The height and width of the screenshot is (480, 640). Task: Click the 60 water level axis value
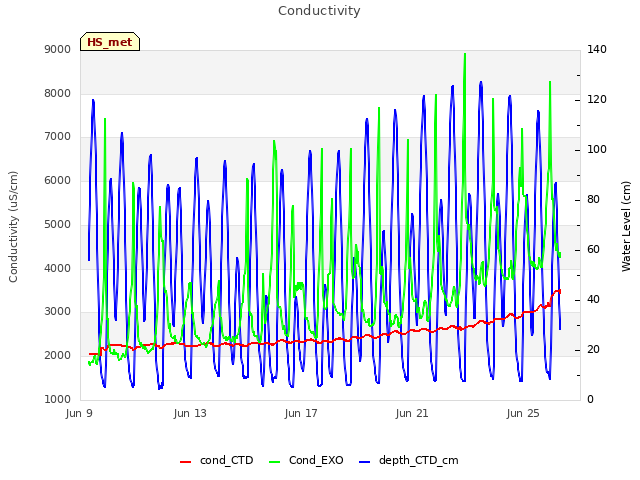(x=593, y=250)
